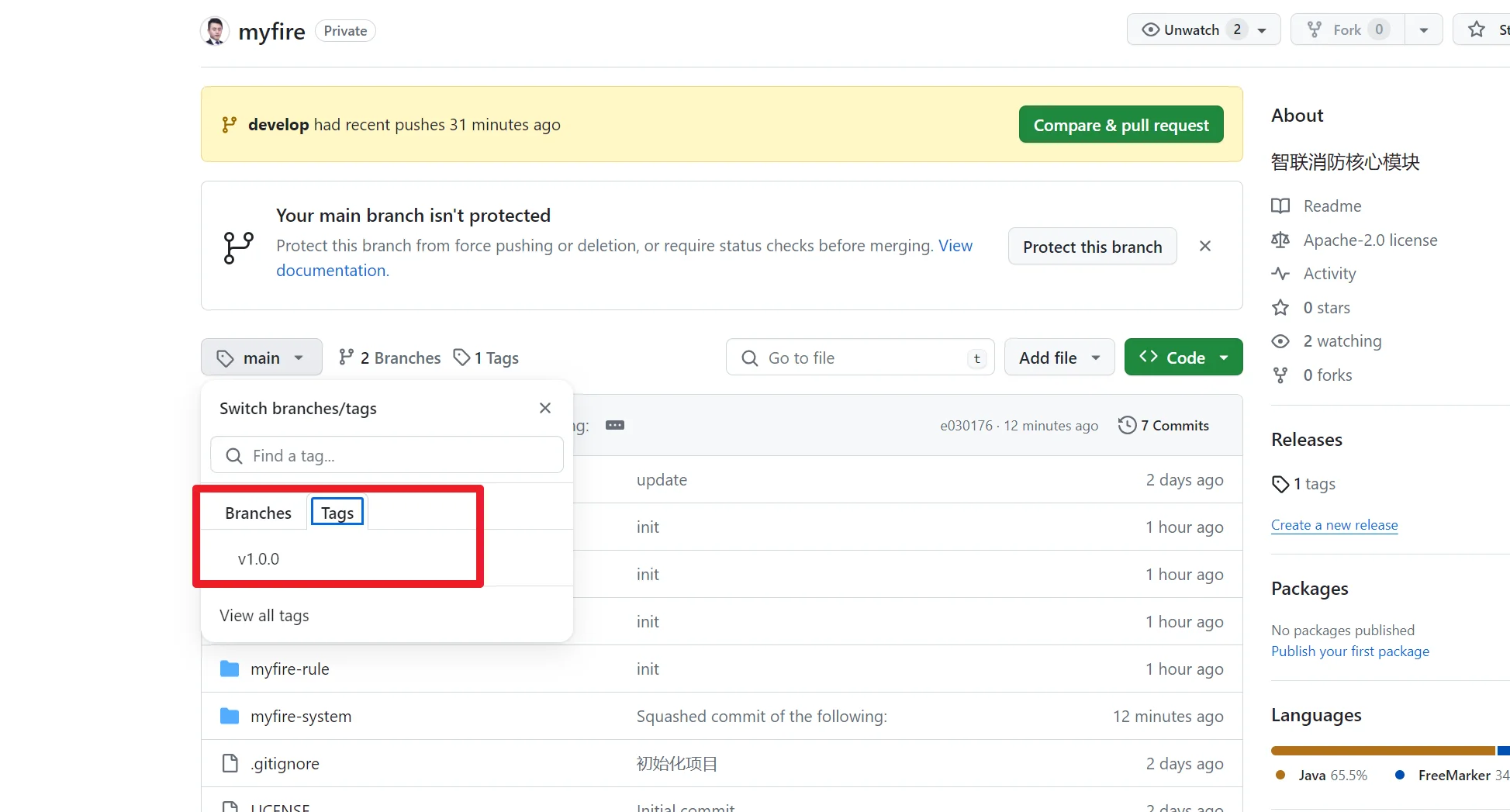Click Create a new release link
This screenshot has height=812, width=1510.
pyautogui.click(x=1334, y=525)
